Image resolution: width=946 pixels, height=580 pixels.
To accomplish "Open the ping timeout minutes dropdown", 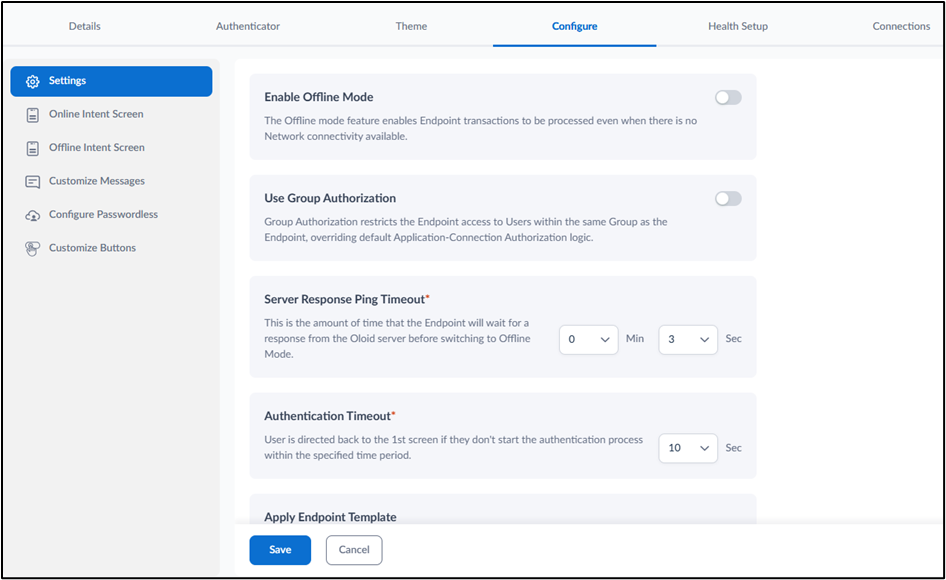I will point(588,339).
